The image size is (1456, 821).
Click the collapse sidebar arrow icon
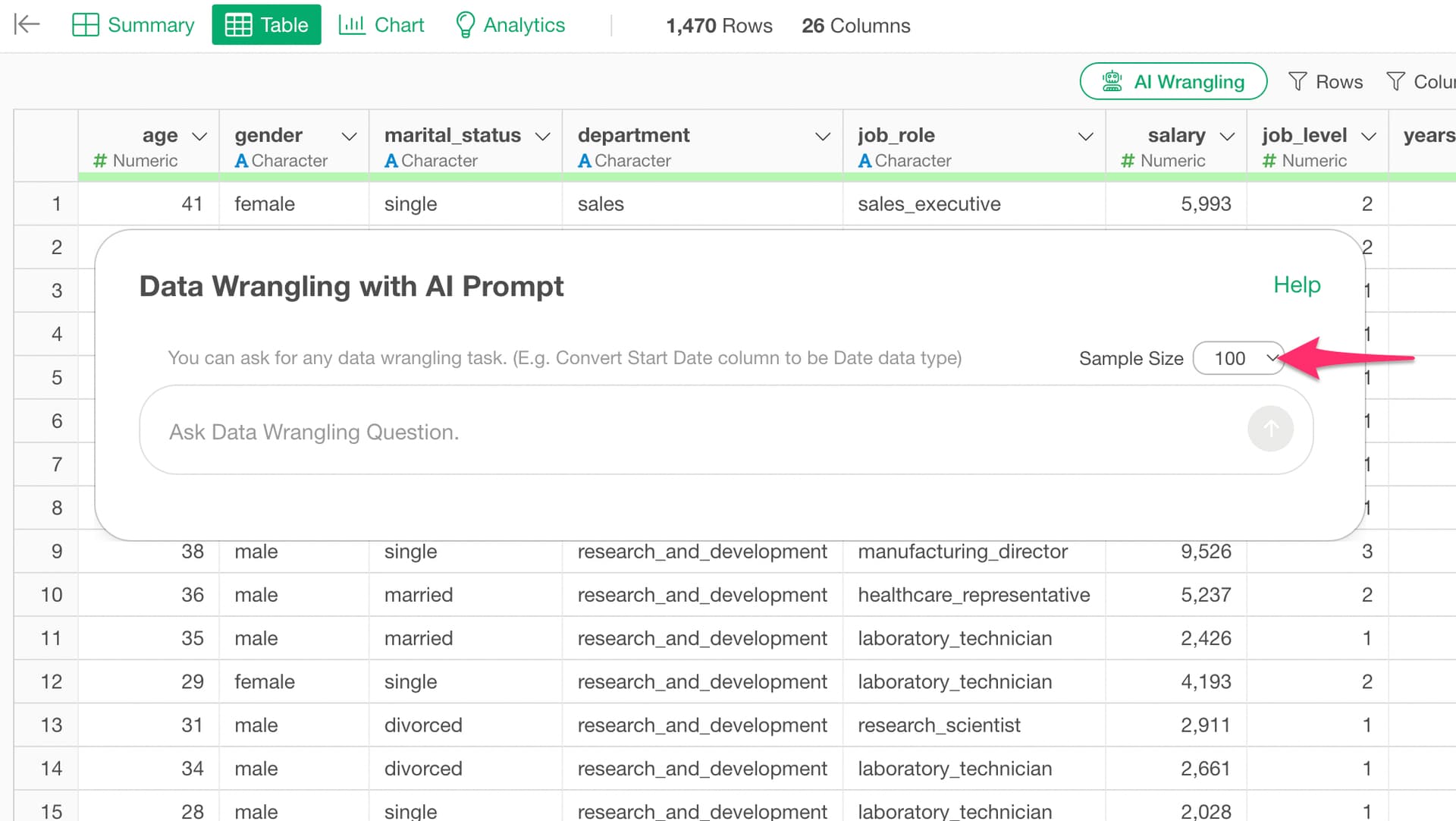pyautogui.click(x=27, y=24)
